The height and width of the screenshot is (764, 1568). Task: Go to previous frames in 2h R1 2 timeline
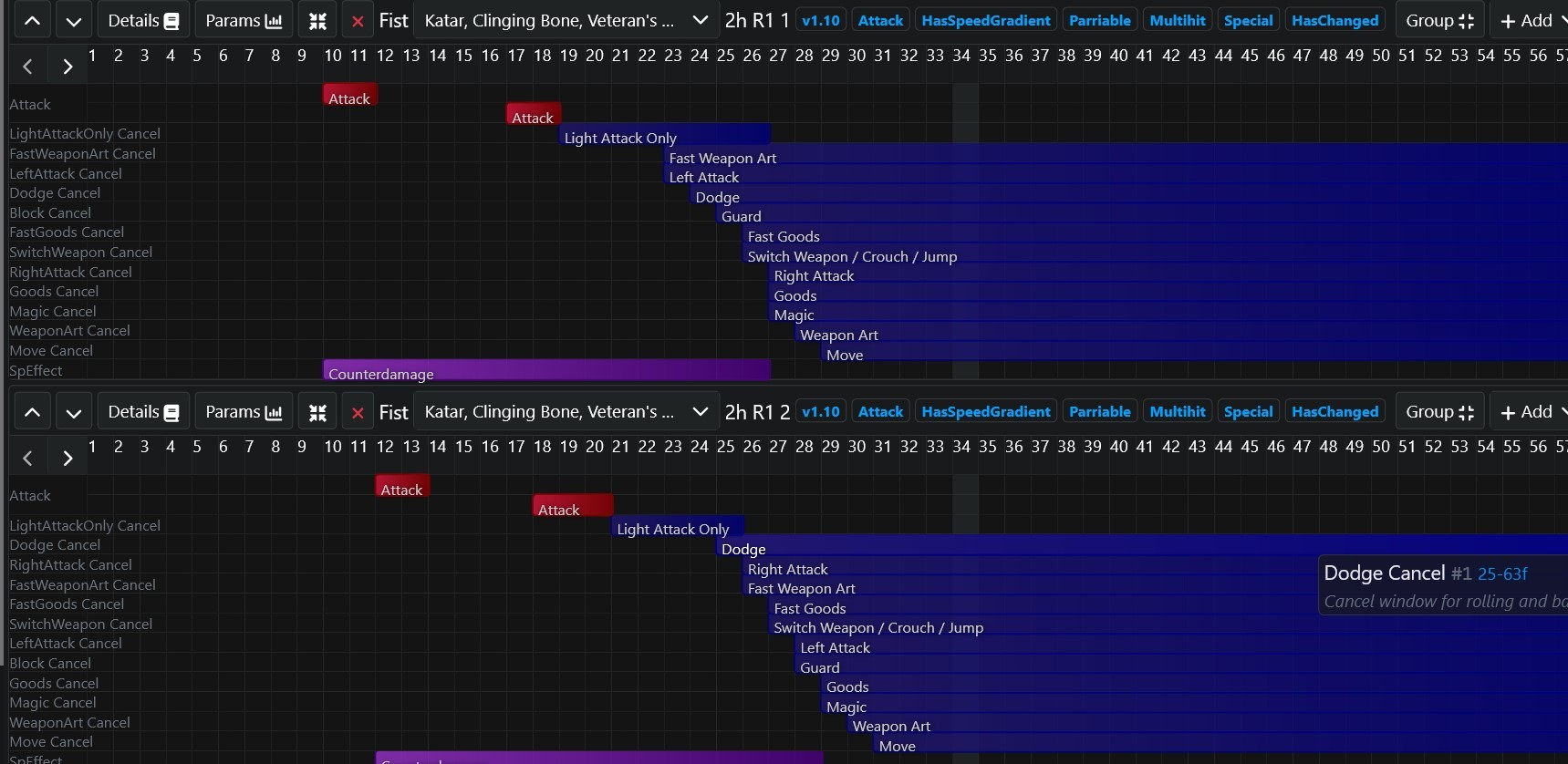(x=27, y=457)
